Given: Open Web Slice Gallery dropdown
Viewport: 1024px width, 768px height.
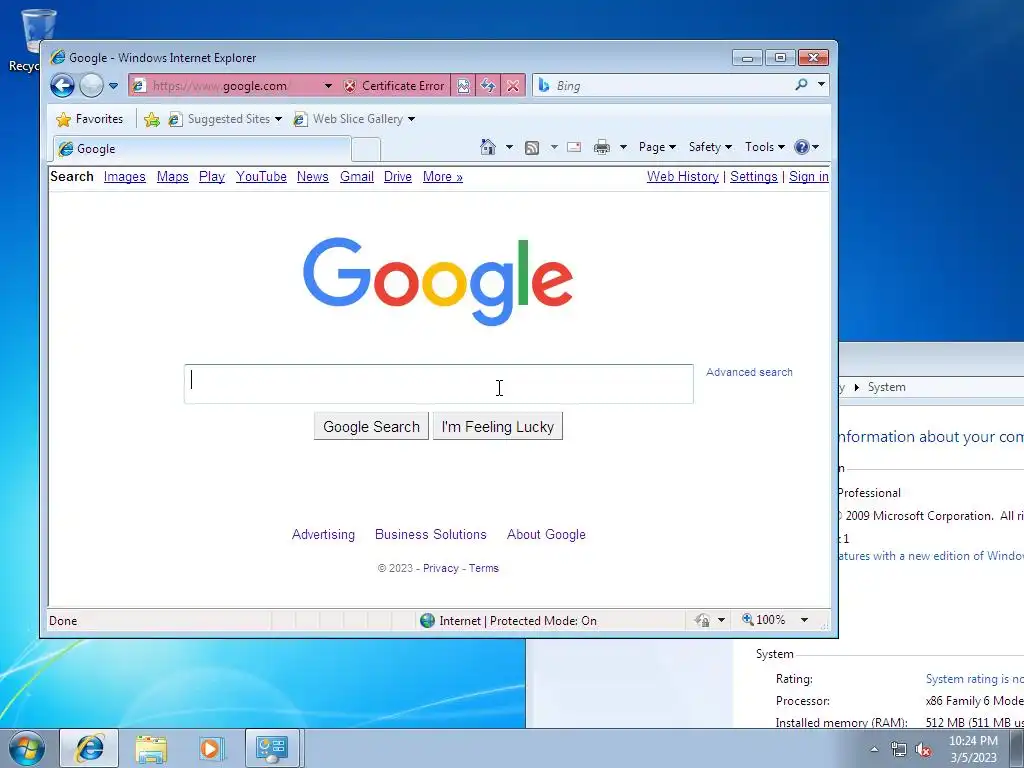Looking at the screenshot, I should point(355,119).
